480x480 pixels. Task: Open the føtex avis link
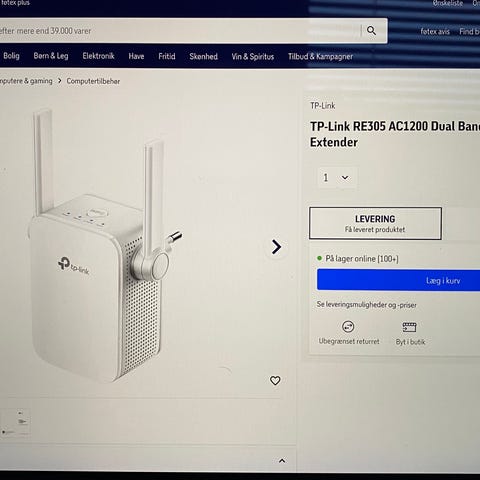click(x=435, y=32)
